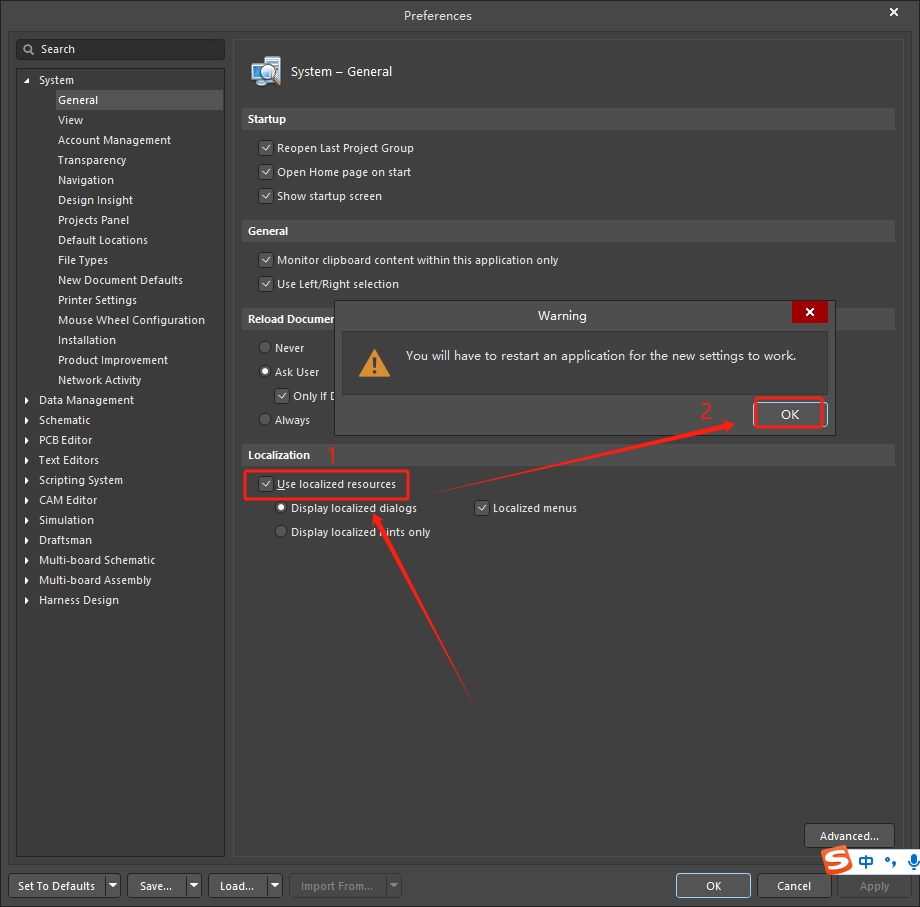
Task: Select Display localized hints only radio button
Action: pyautogui.click(x=280, y=532)
